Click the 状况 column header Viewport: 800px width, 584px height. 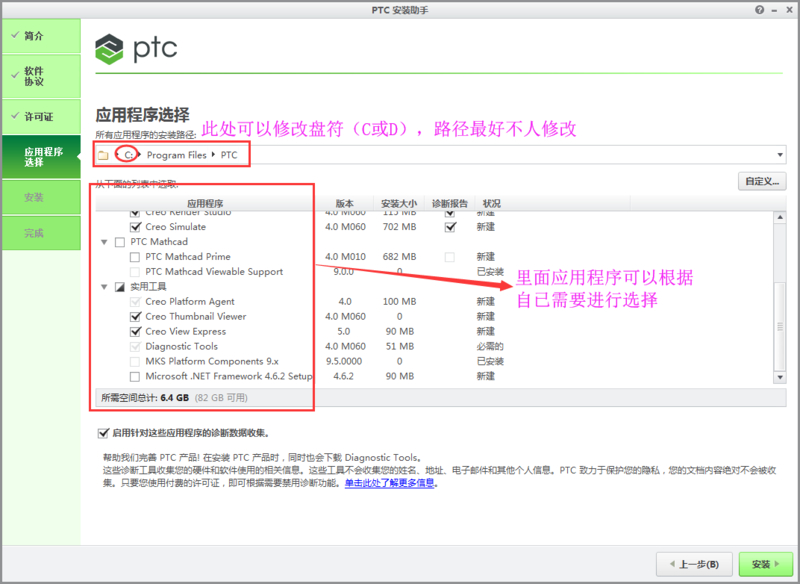click(492, 203)
